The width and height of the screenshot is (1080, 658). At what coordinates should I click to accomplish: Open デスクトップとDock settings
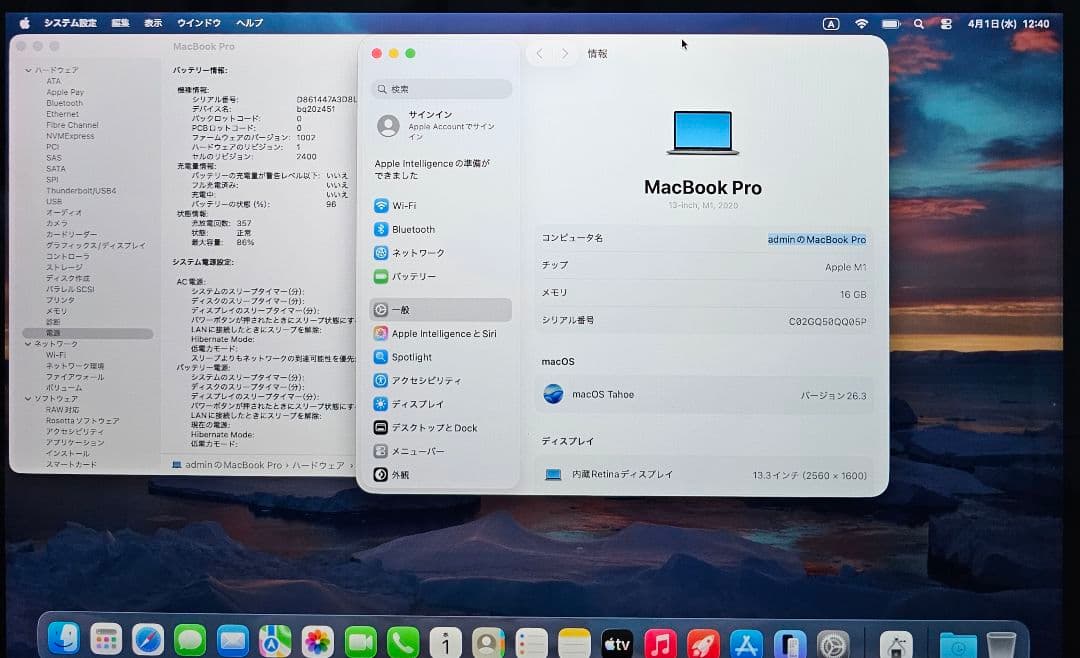441,427
